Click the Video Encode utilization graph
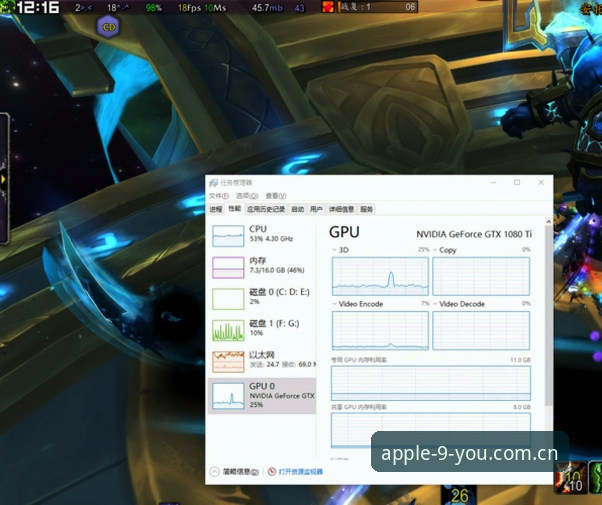 point(380,330)
